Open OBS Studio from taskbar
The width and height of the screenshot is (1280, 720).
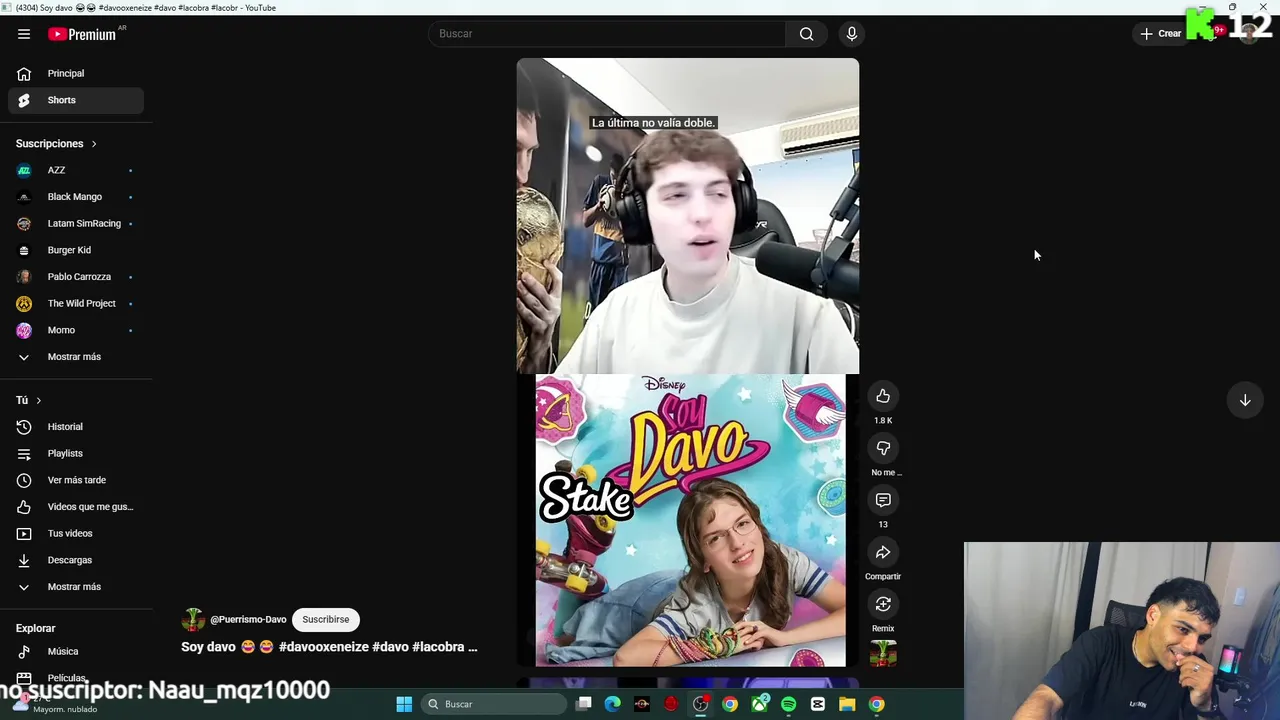[701, 704]
